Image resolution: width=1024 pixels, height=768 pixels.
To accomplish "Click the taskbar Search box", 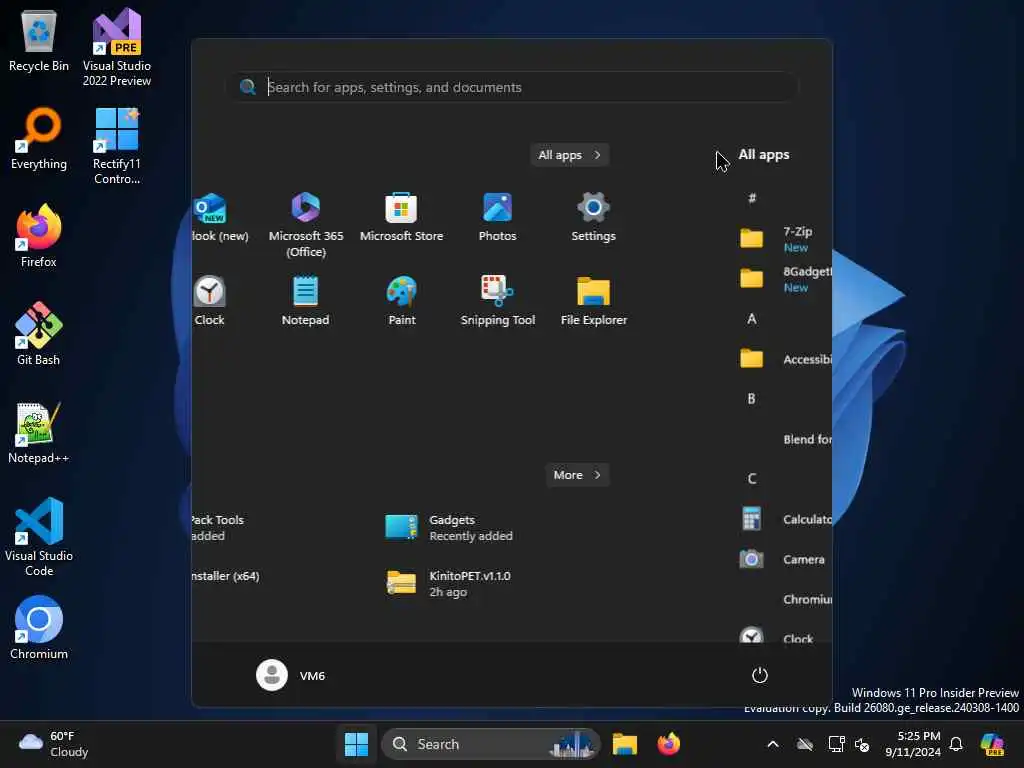I will (490, 744).
